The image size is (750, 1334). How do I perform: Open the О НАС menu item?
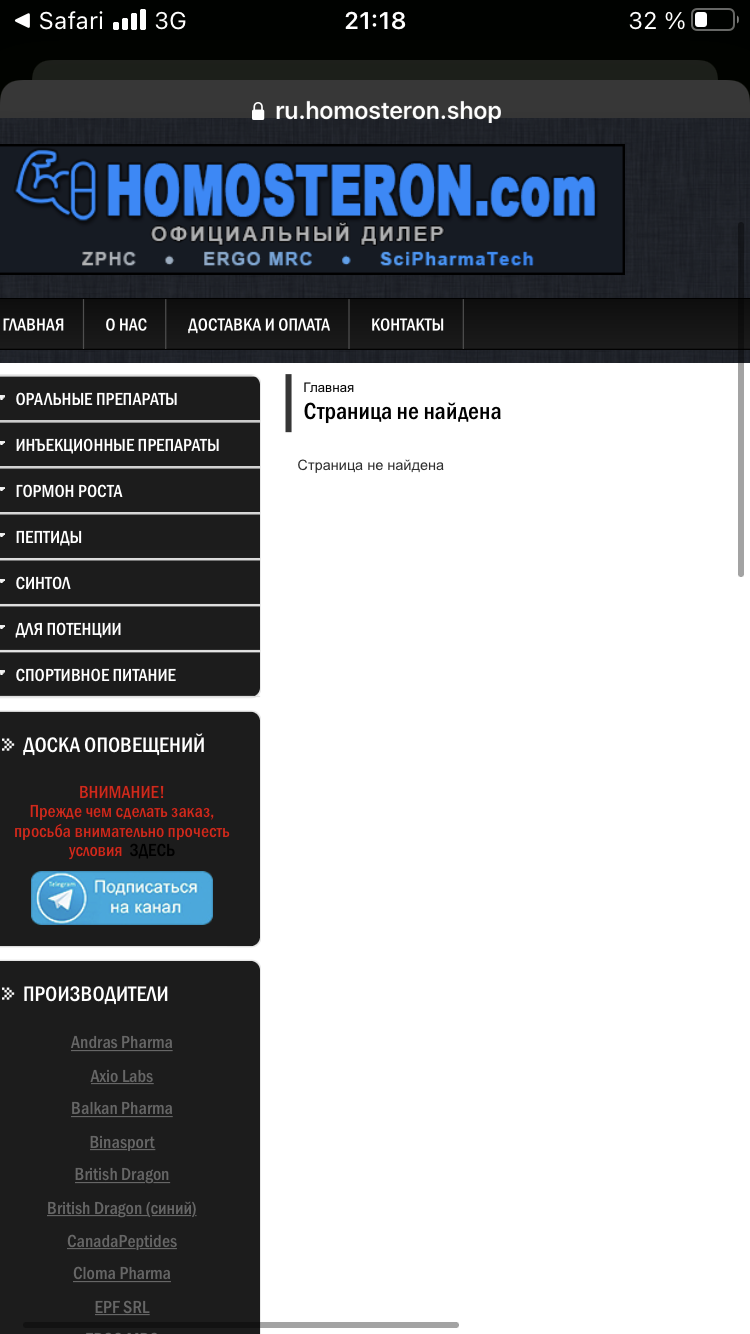click(x=126, y=325)
